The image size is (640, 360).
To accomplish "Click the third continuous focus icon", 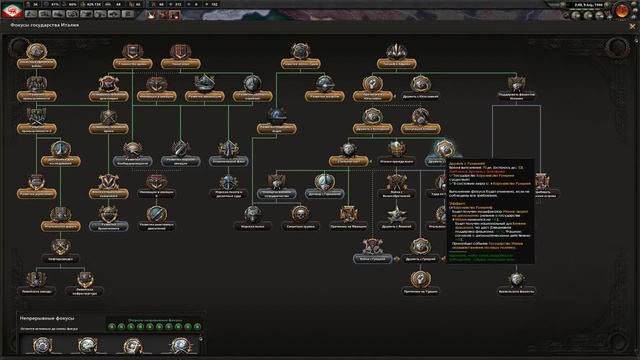I will click(133, 345).
